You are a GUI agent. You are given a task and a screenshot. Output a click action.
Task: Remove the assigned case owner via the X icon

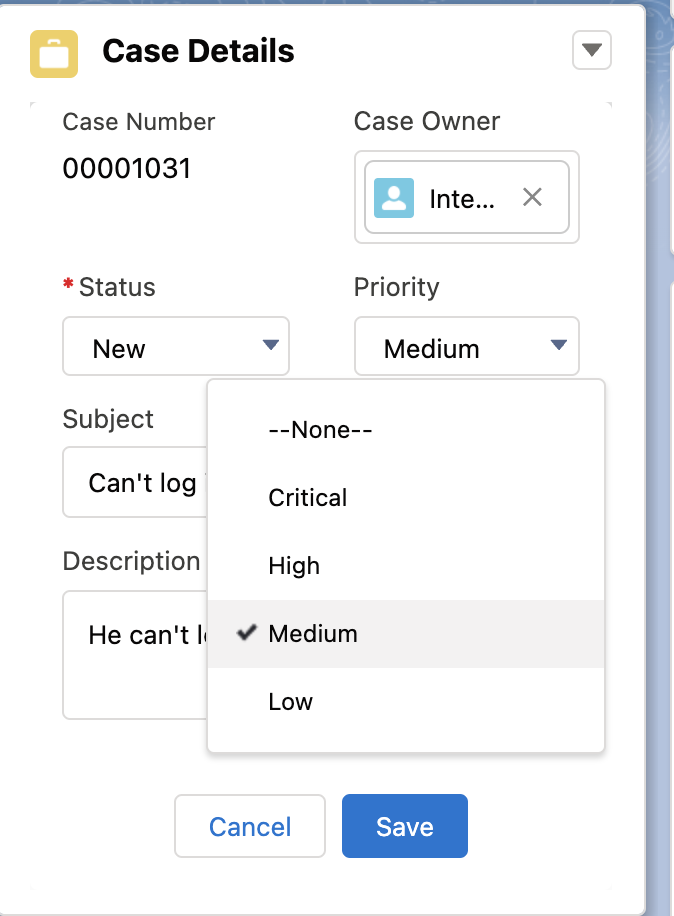pos(532,197)
